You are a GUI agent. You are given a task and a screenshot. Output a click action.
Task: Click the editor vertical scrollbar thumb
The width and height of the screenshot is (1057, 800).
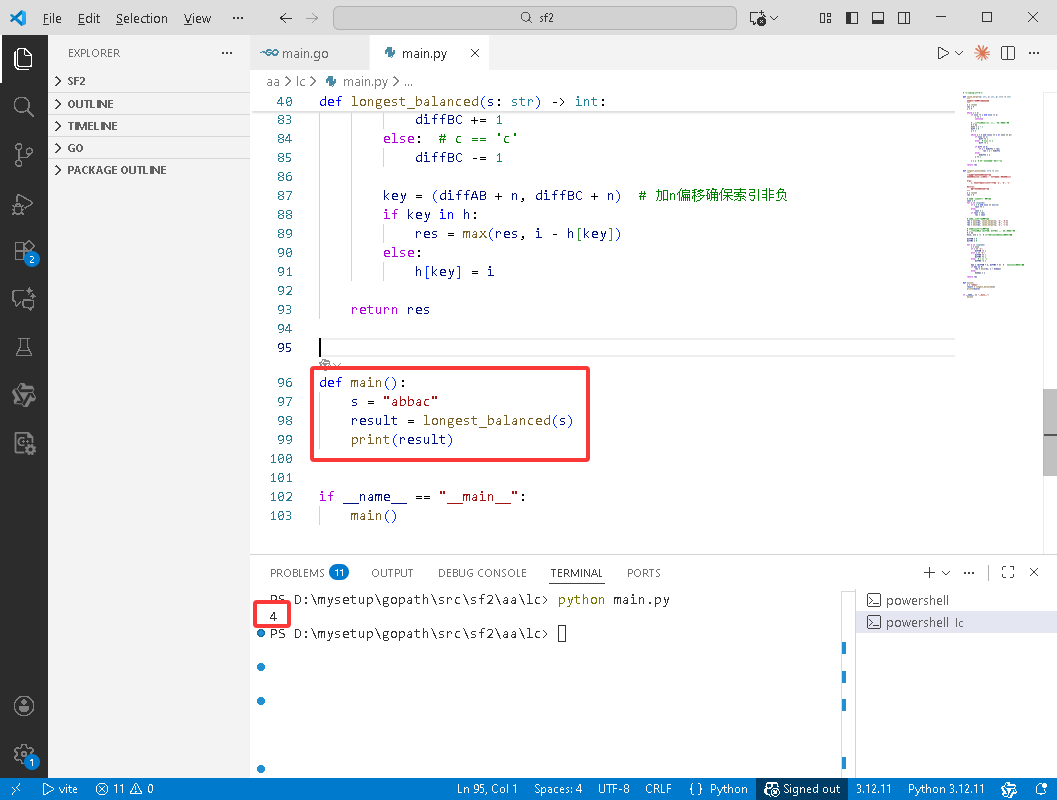pos(1050,433)
